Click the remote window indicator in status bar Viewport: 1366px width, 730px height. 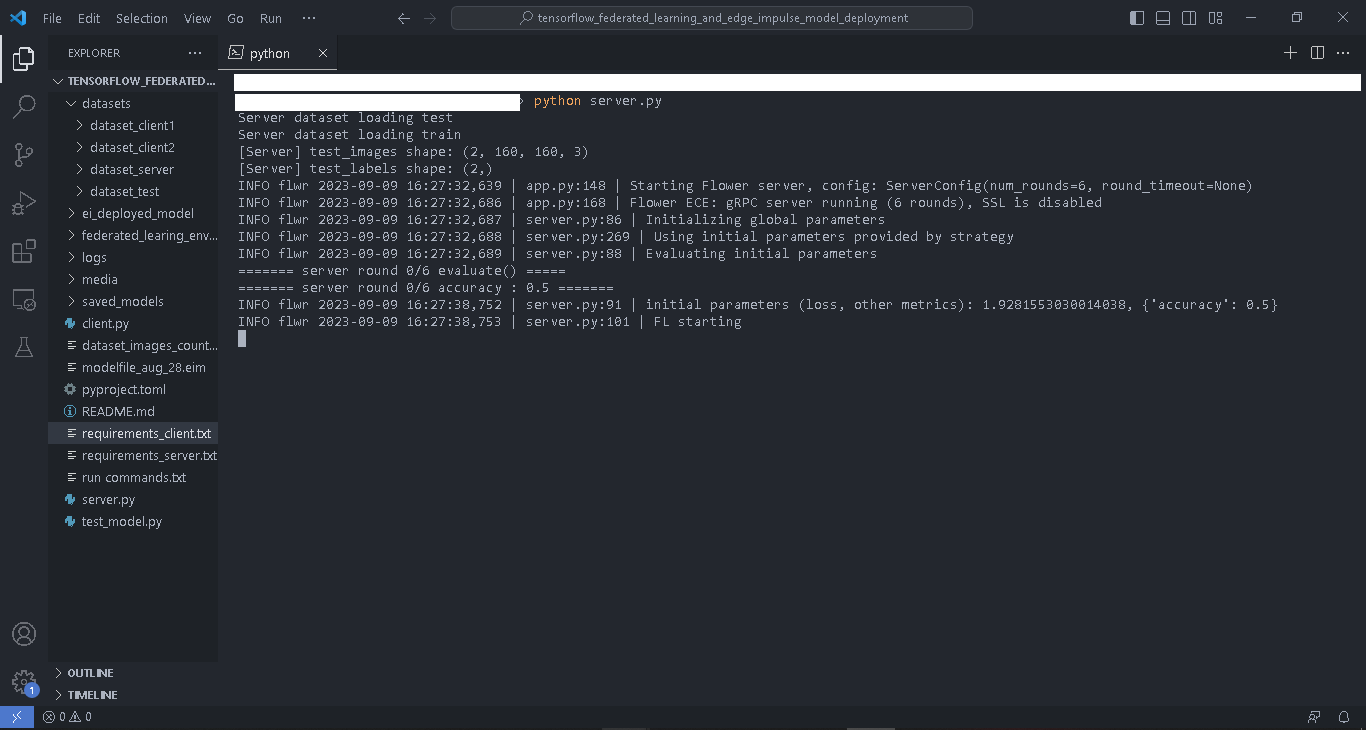17,717
